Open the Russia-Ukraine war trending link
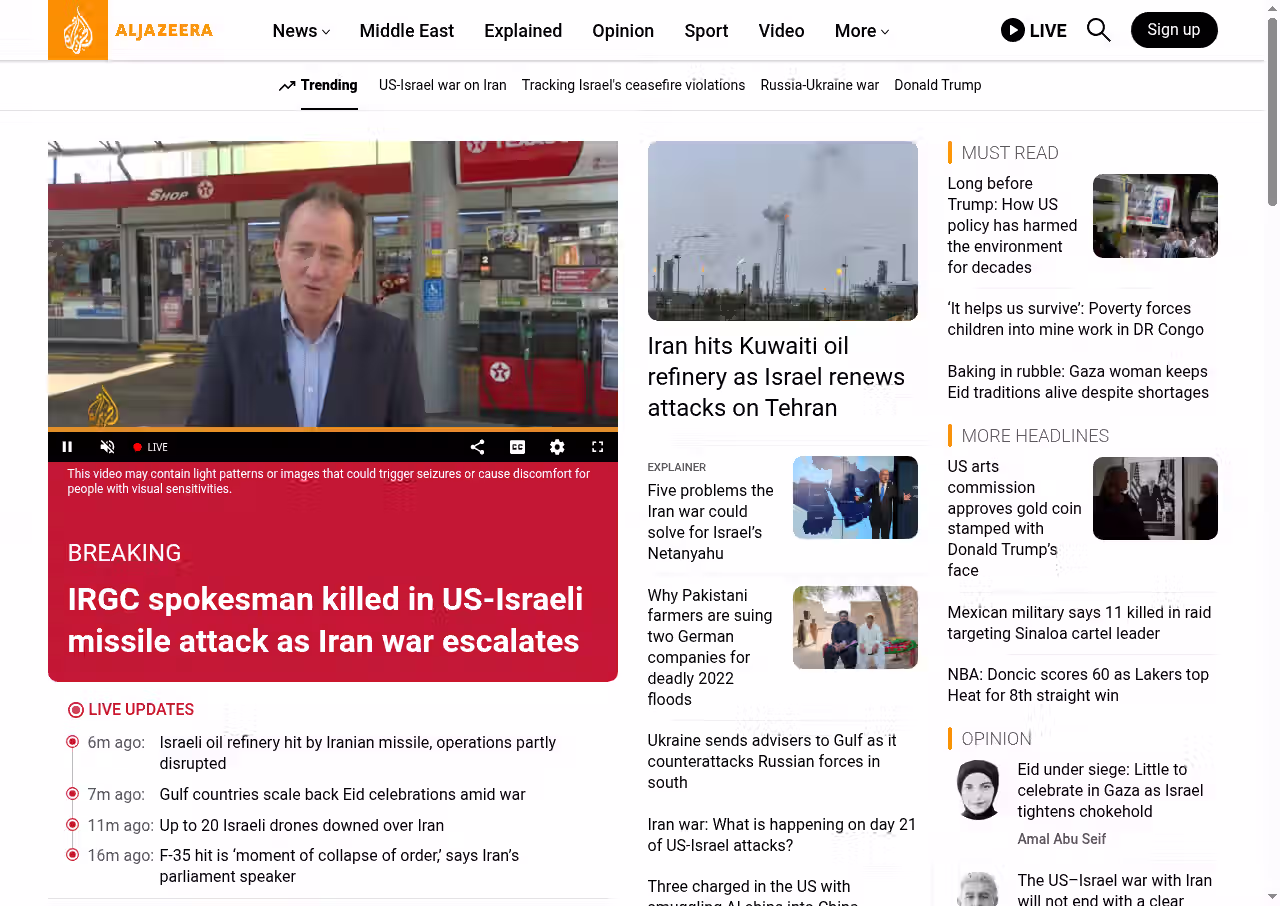 point(819,85)
